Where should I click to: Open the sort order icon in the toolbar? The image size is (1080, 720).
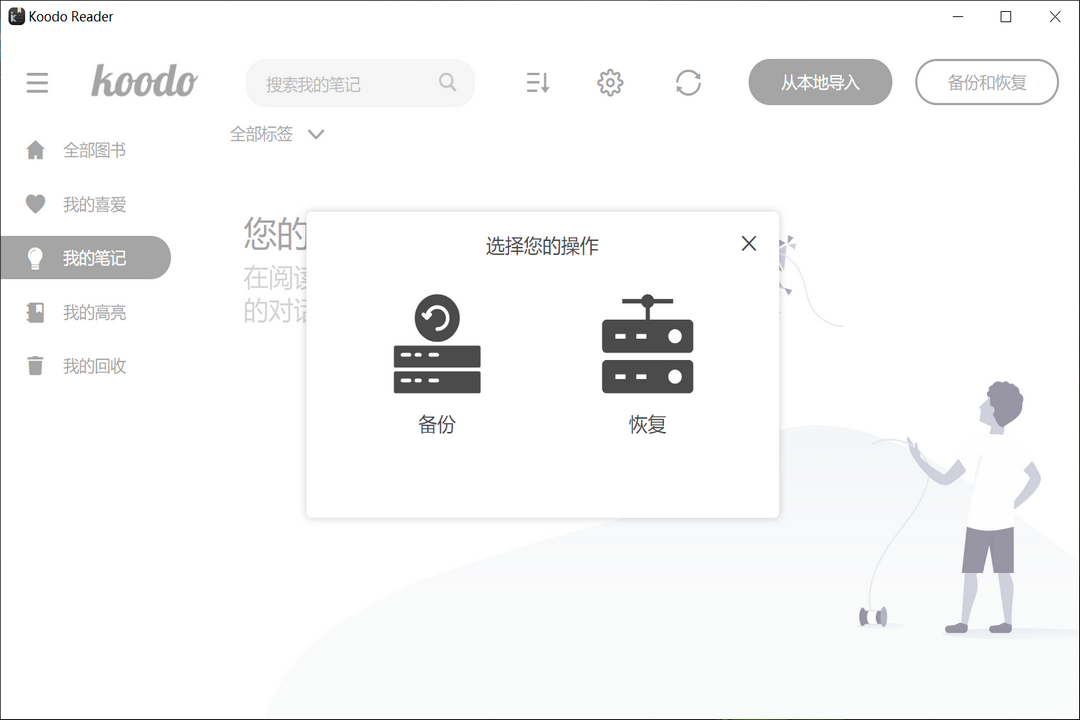pyautogui.click(x=537, y=83)
